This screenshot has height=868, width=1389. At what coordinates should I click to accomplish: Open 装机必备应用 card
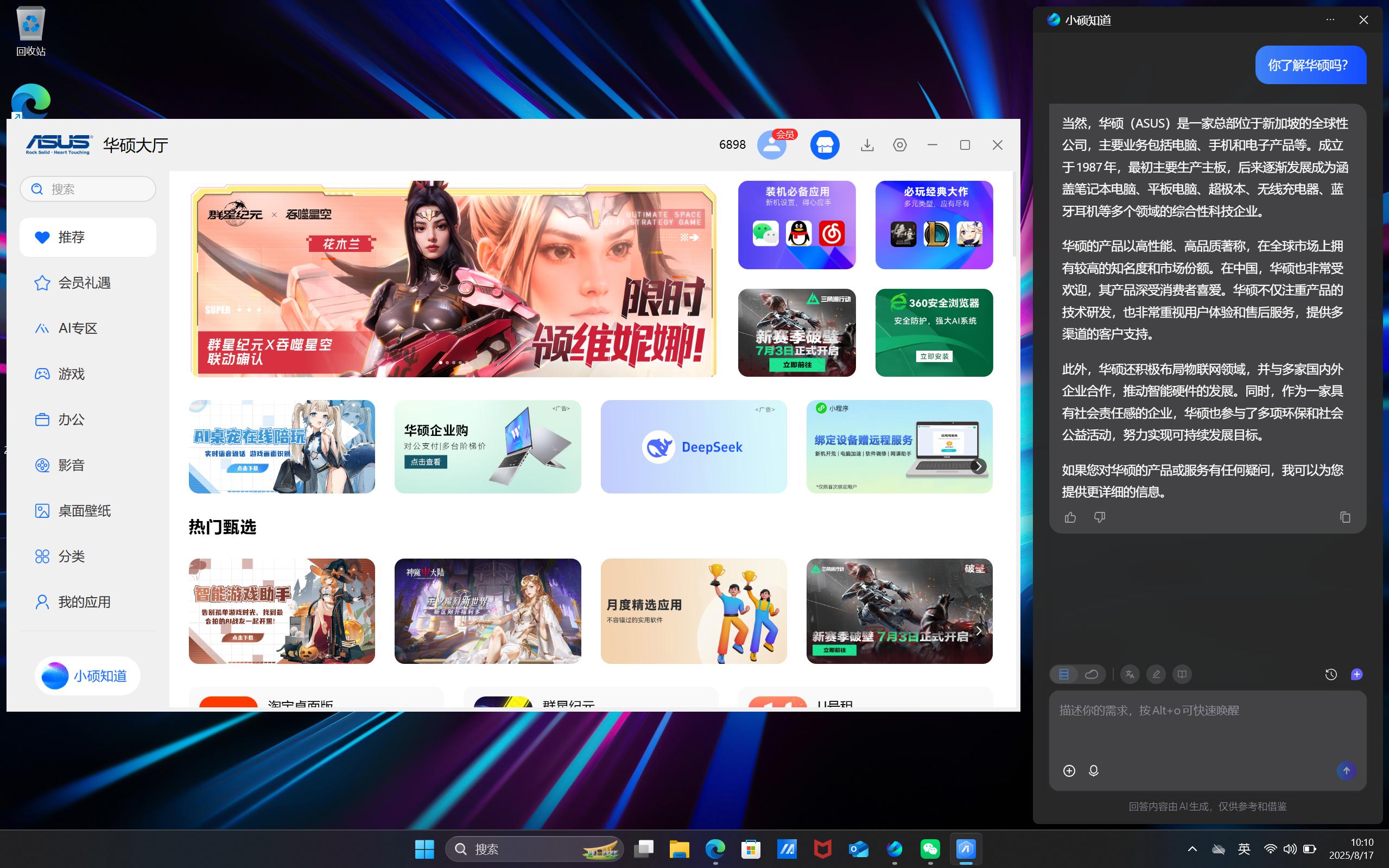coord(797,225)
